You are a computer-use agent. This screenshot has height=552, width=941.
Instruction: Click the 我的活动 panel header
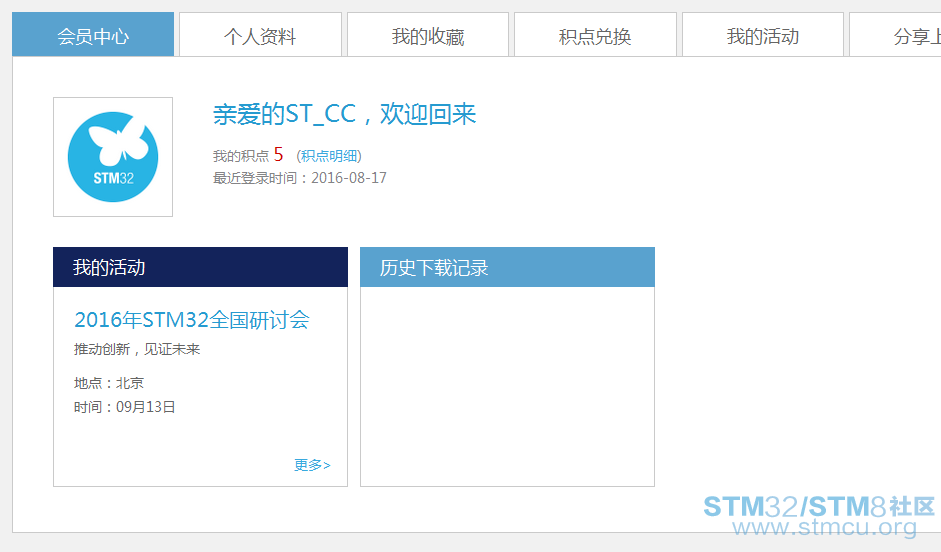coord(200,267)
